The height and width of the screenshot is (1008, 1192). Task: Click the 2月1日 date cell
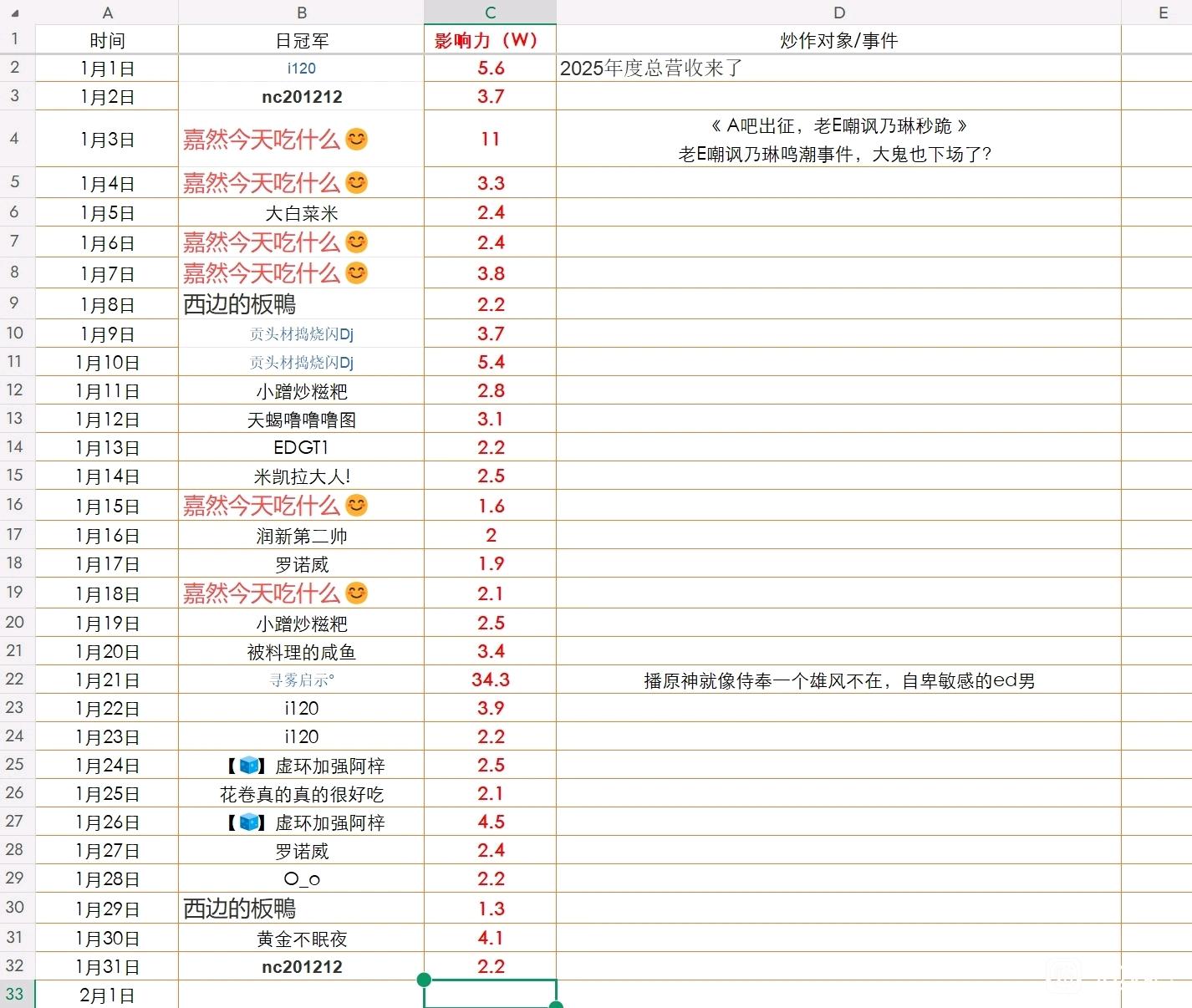coord(107,995)
